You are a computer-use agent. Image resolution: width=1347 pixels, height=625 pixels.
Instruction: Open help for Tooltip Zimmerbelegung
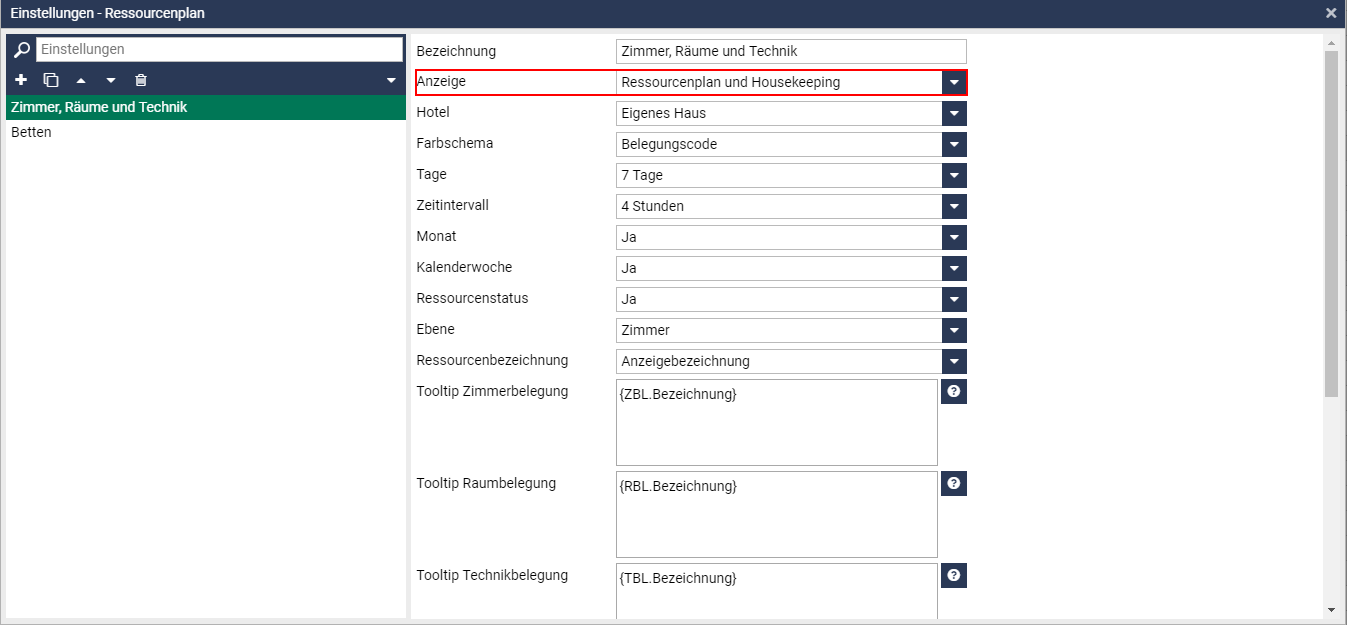[x=954, y=391]
